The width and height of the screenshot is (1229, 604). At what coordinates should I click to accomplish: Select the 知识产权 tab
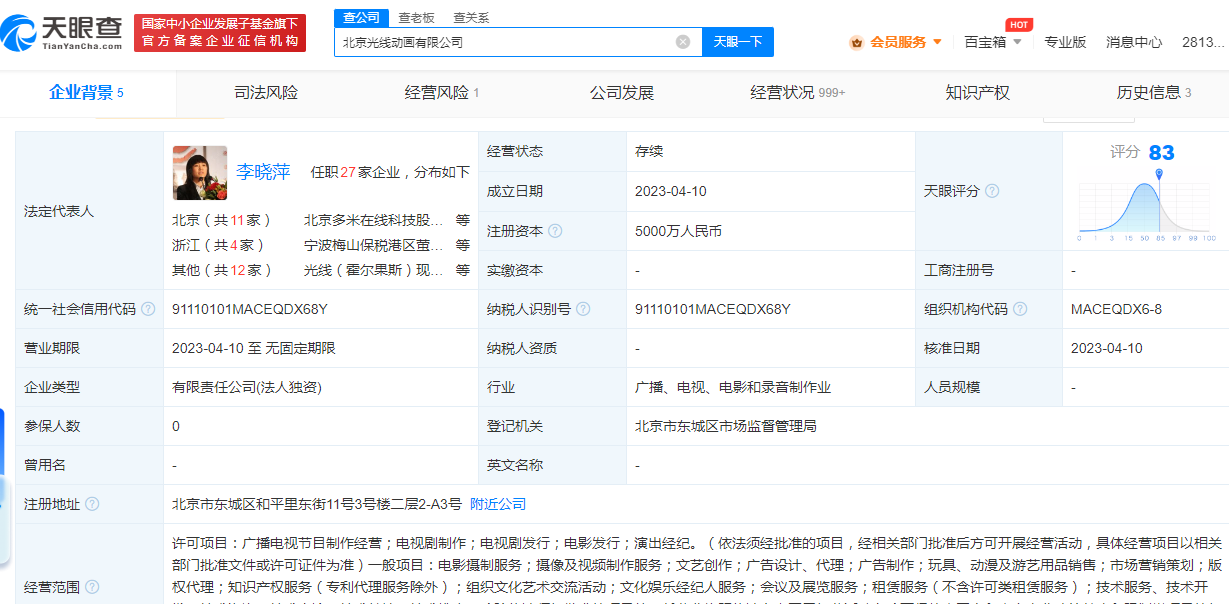(x=978, y=93)
